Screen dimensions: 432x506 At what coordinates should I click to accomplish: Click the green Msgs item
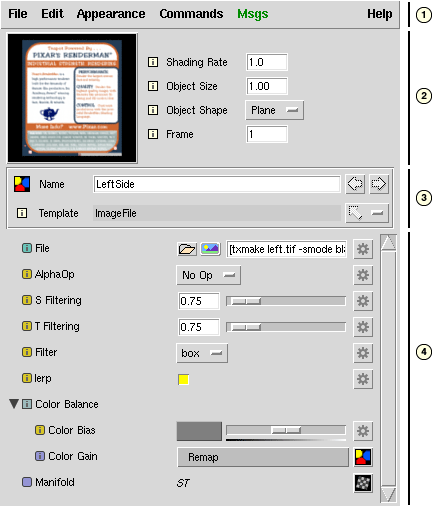coord(253,14)
